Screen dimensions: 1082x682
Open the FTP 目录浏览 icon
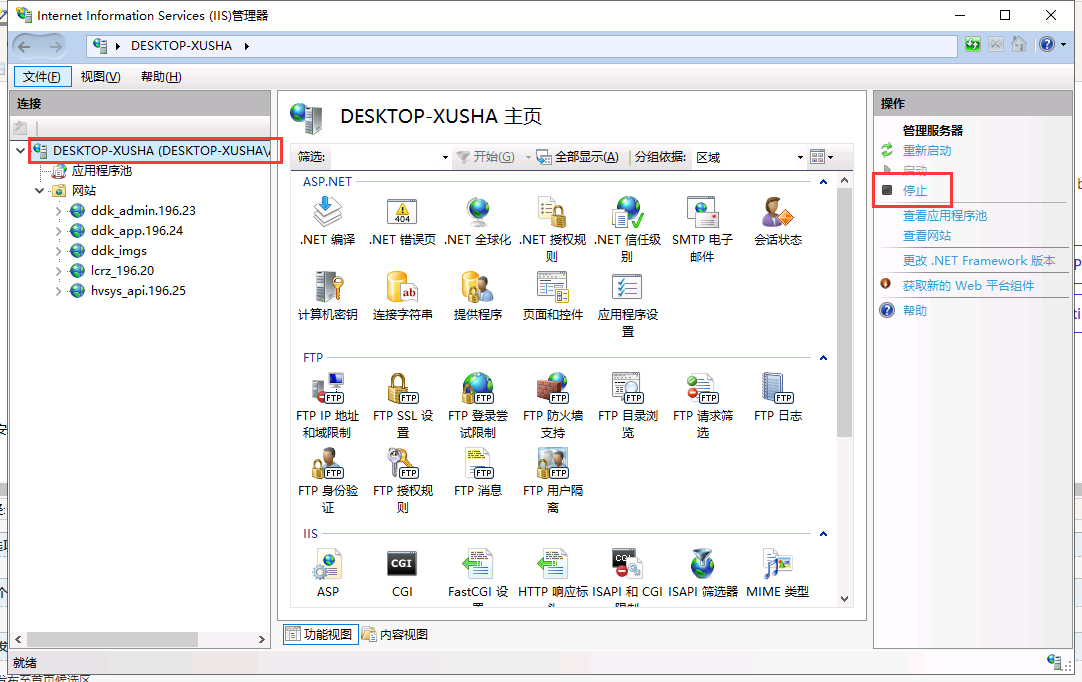pos(627,388)
